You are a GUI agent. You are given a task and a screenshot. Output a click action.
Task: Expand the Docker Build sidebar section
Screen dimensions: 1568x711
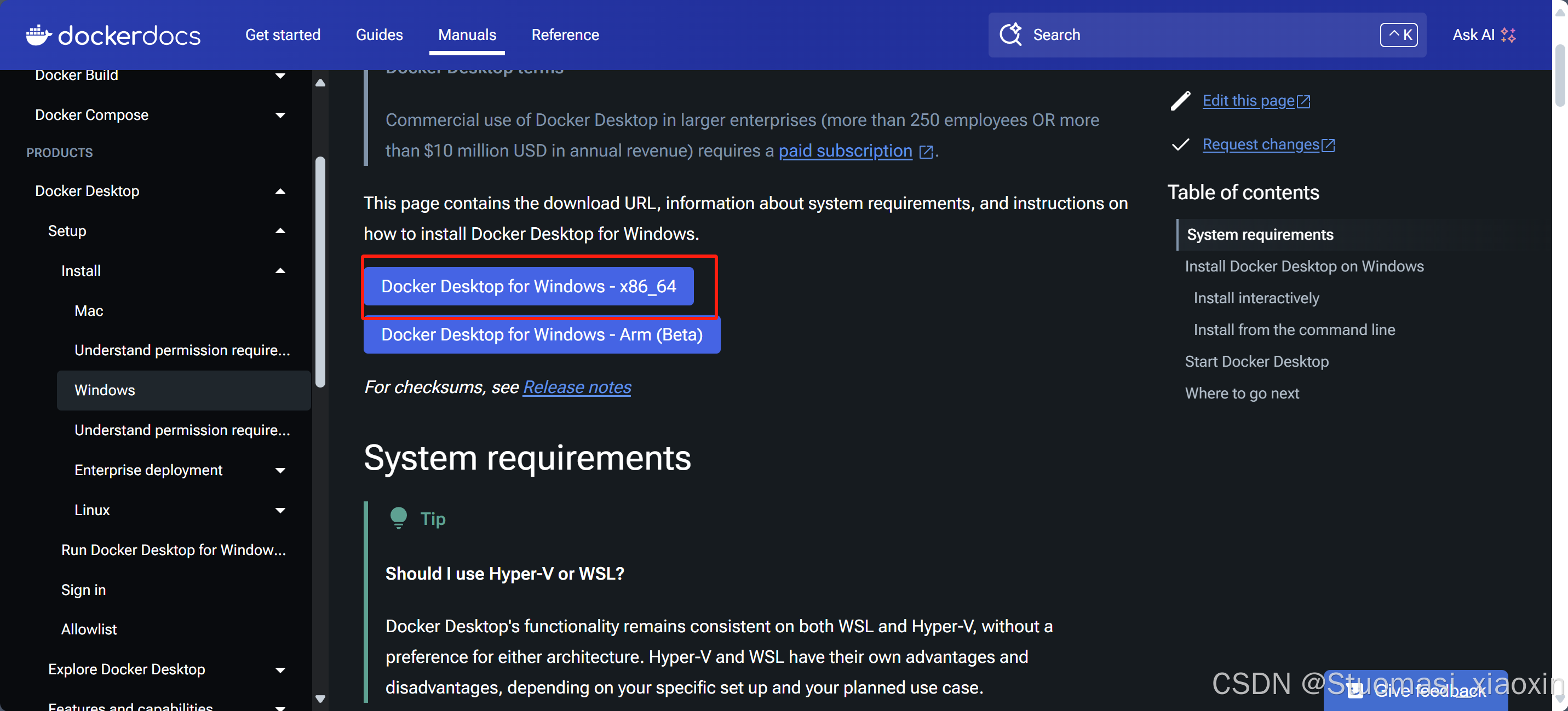point(280,76)
